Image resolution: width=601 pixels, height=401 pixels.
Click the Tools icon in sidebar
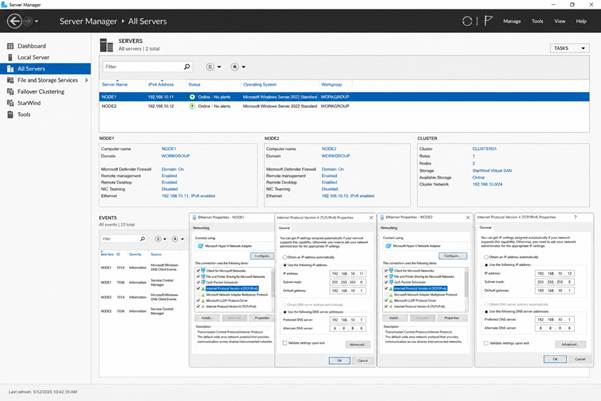point(10,114)
